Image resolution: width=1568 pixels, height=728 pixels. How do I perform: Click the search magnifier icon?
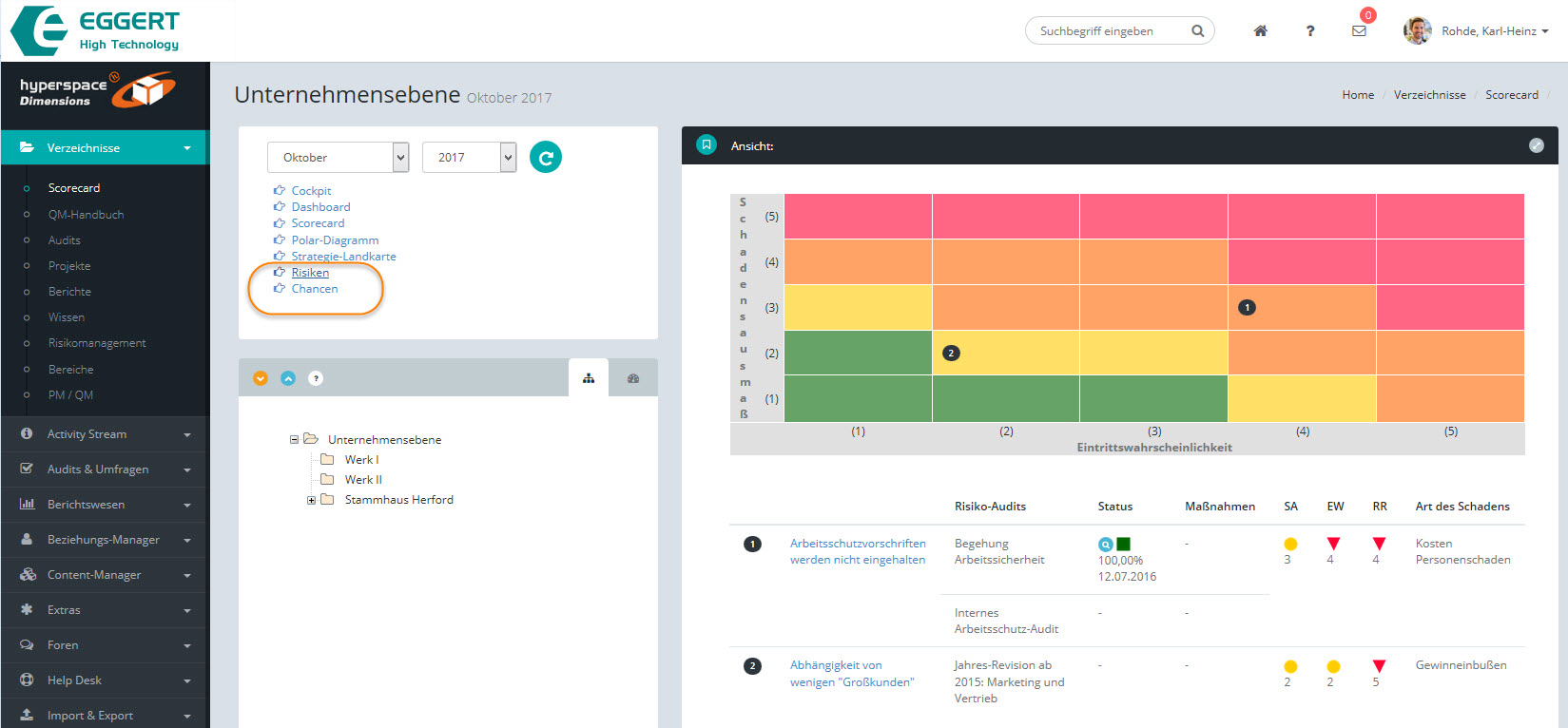(1197, 31)
